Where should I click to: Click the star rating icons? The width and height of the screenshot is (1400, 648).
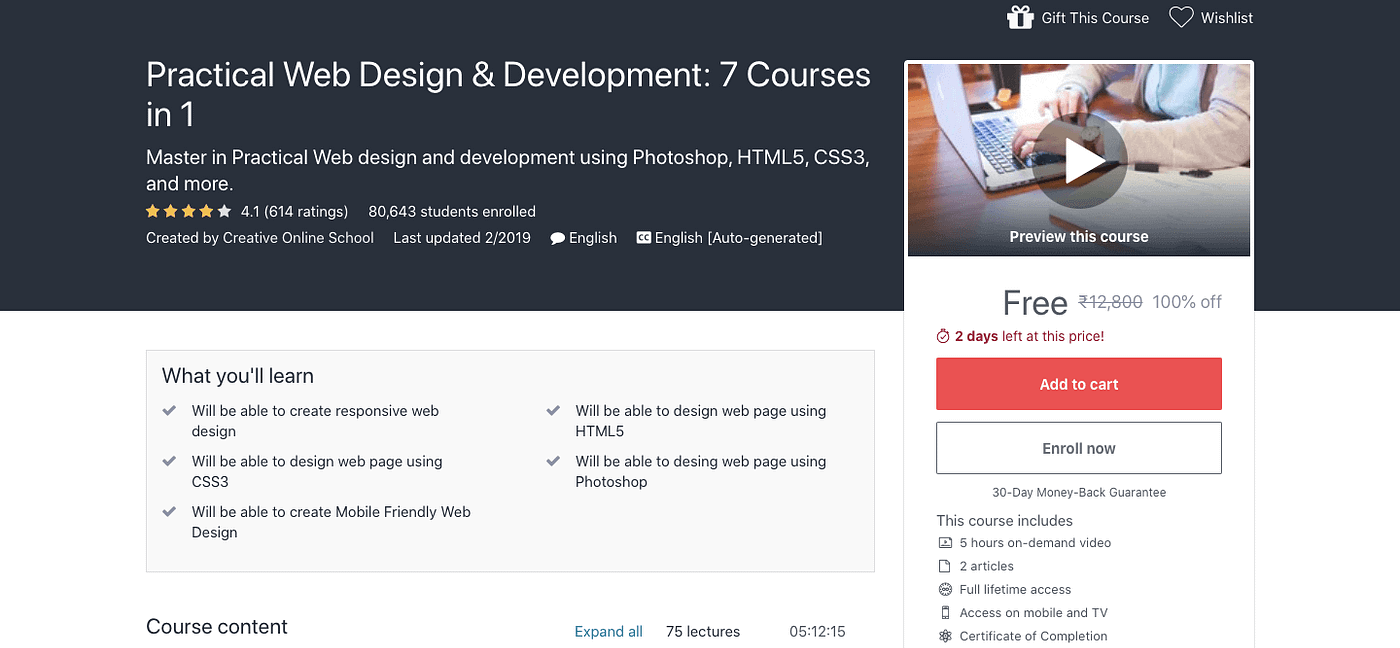click(x=189, y=211)
